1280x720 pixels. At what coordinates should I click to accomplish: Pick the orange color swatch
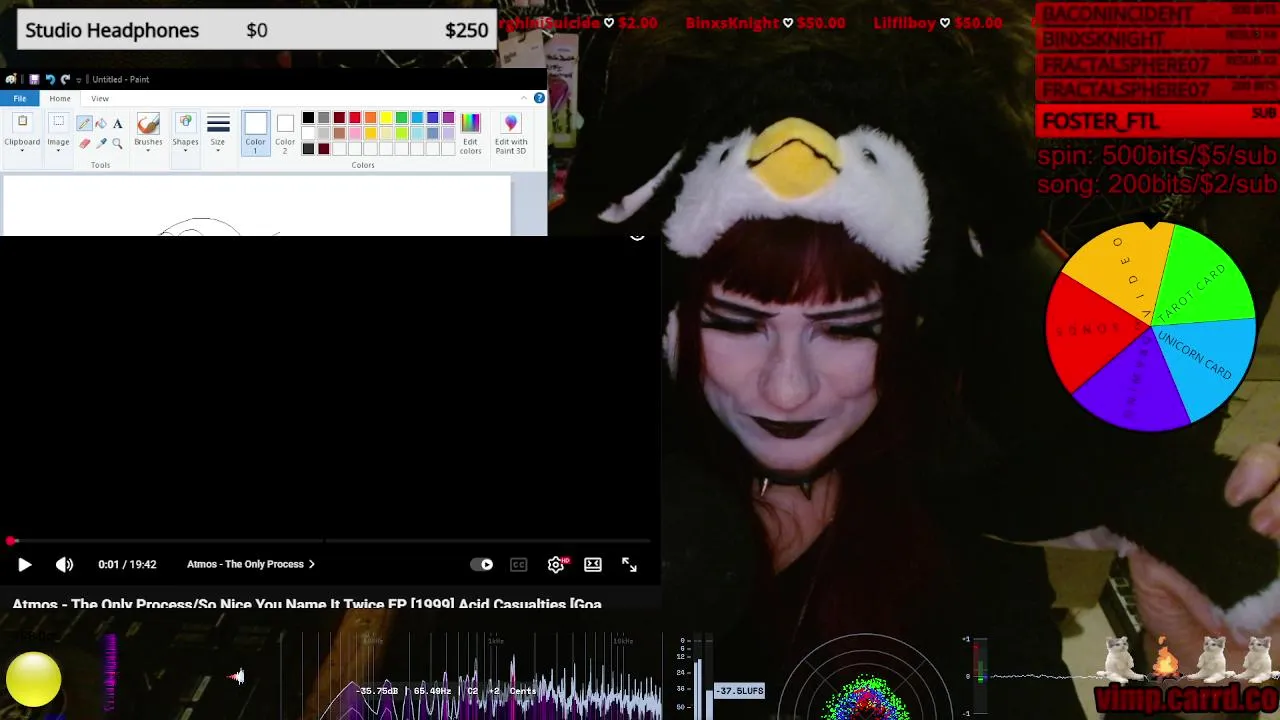[x=370, y=118]
